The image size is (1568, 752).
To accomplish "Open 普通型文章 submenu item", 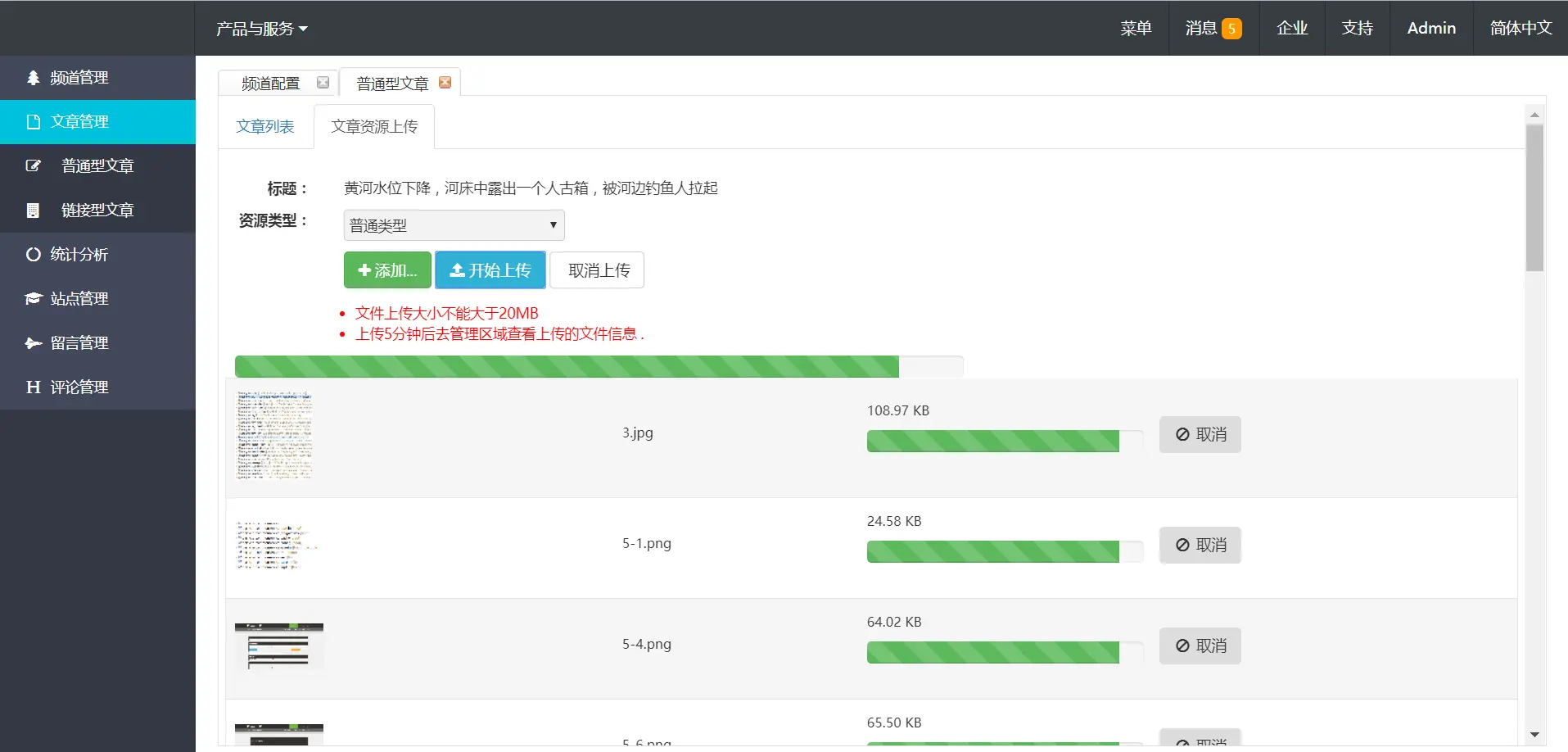I will coord(97,166).
